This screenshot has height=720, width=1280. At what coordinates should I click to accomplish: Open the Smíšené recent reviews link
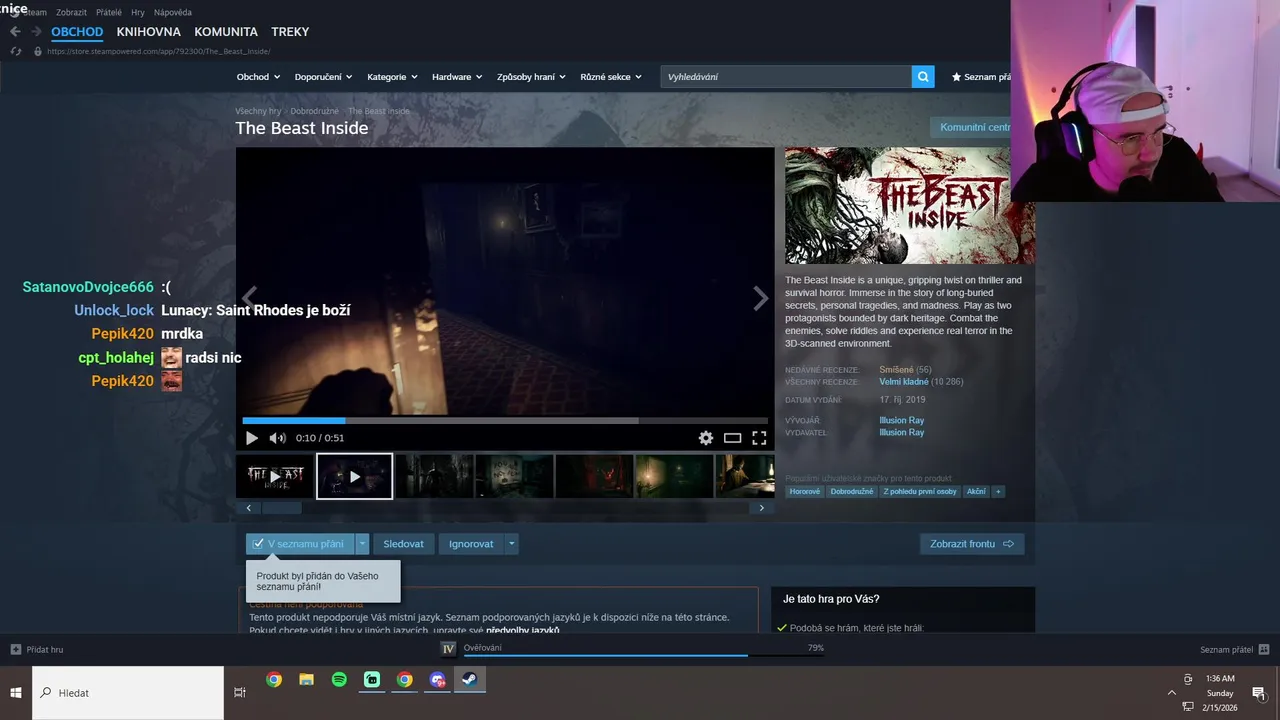point(896,370)
